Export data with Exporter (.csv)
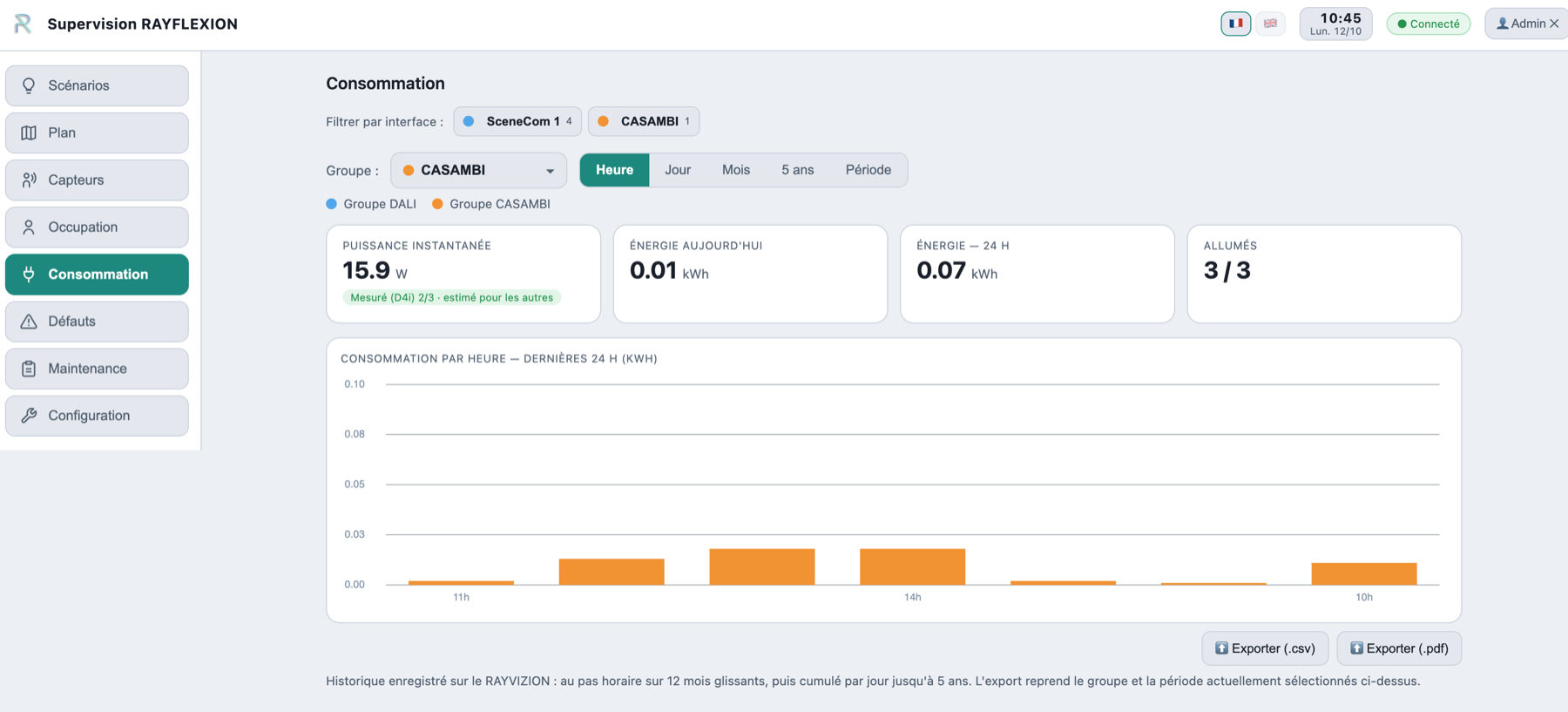The height and width of the screenshot is (712, 1568). click(x=1265, y=648)
